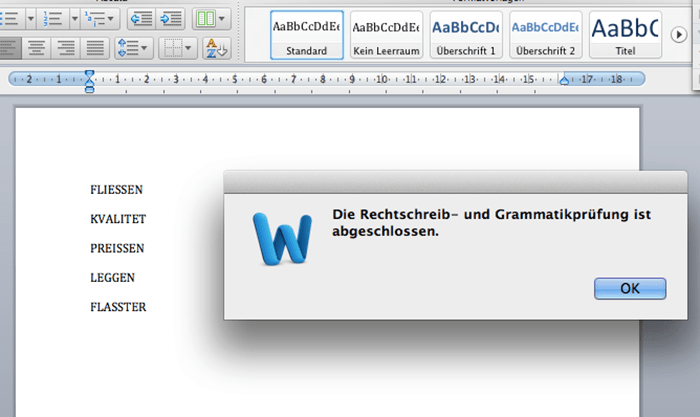Toggle right text alignment
700x417 pixels.
click(x=66, y=47)
